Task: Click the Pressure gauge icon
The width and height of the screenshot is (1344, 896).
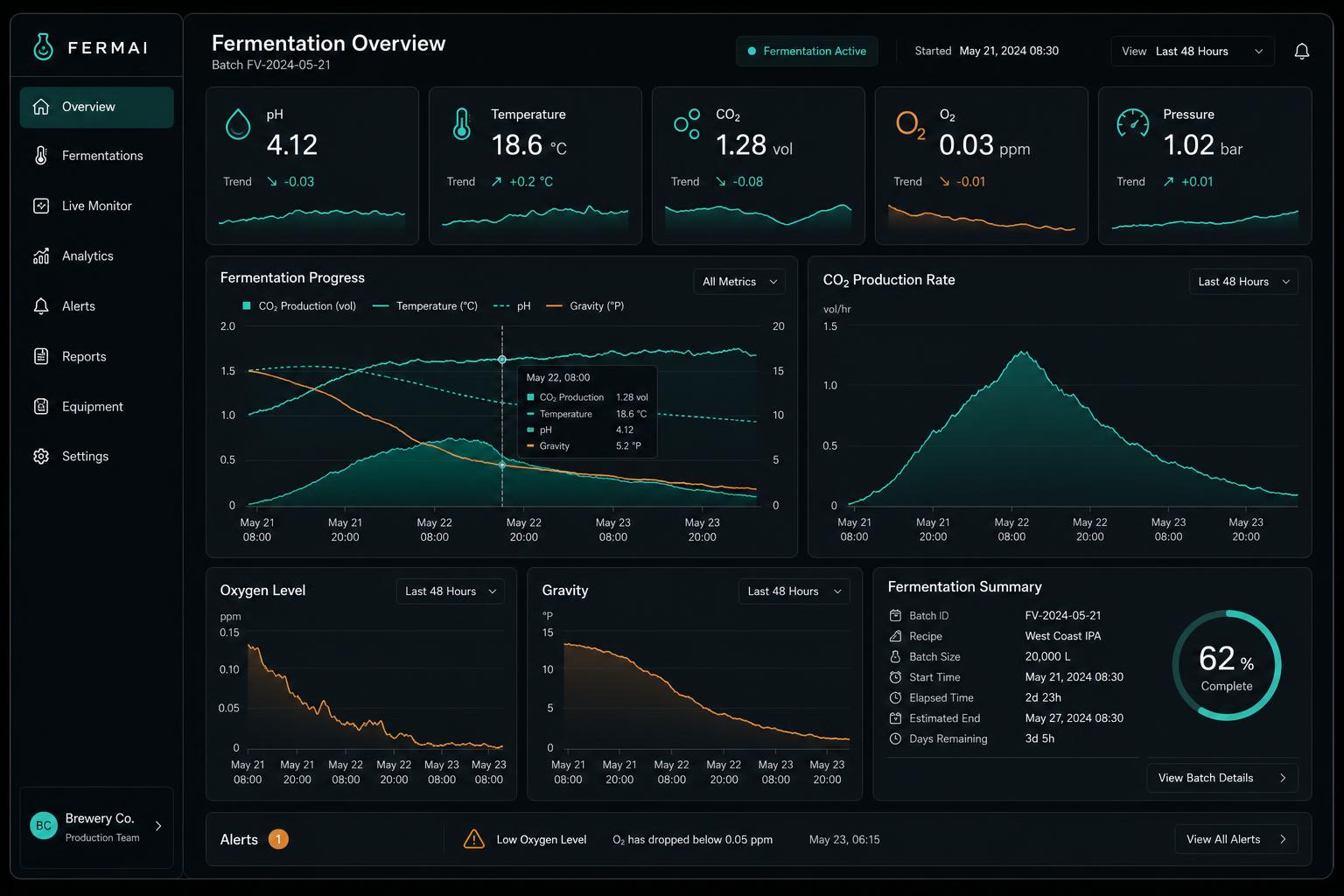Action: click(1133, 123)
